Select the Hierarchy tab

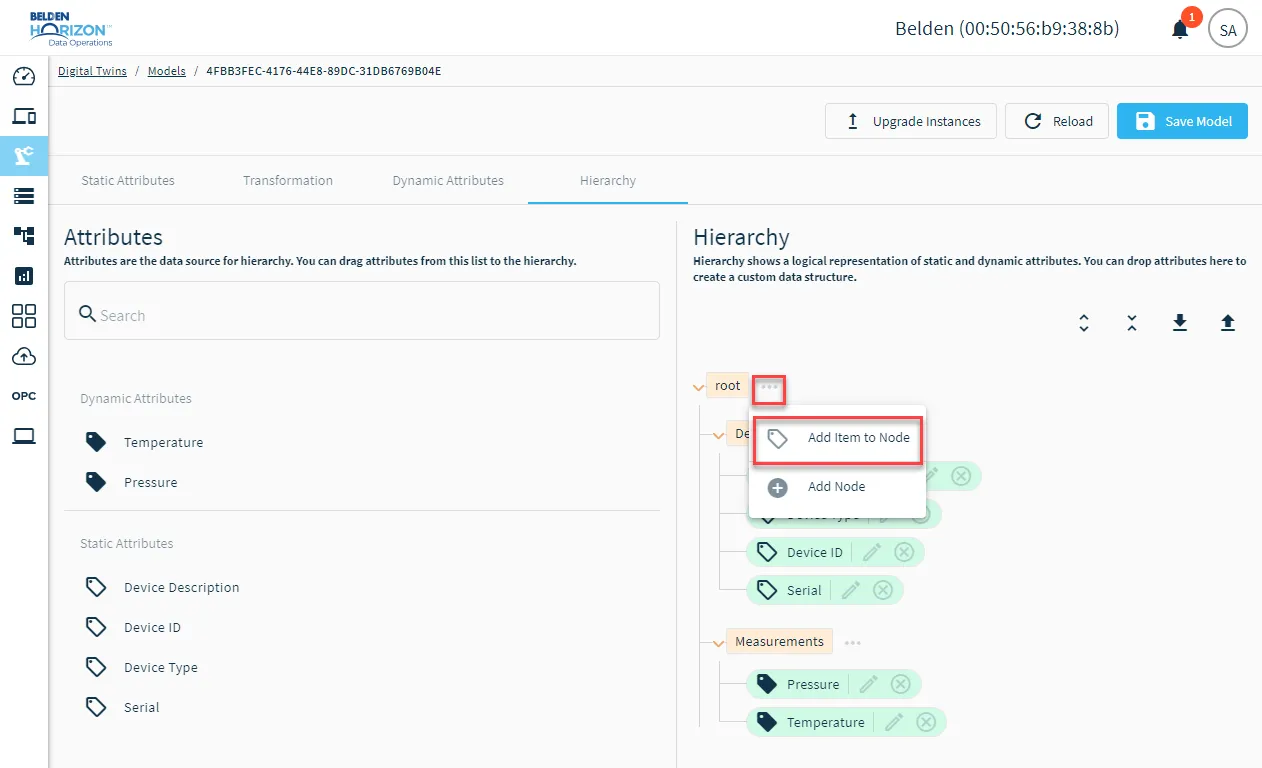(x=608, y=181)
